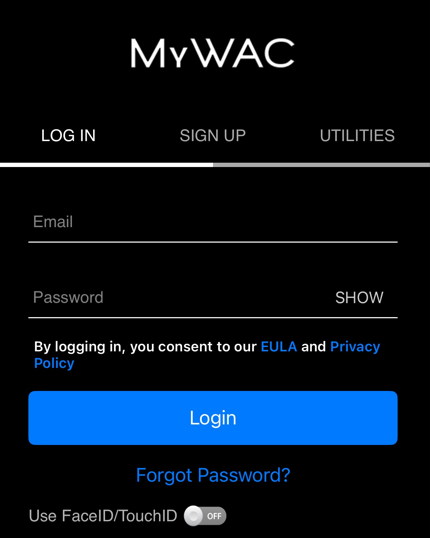
Task: Tap the round knob of the OFF switch
Action: tap(194, 516)
